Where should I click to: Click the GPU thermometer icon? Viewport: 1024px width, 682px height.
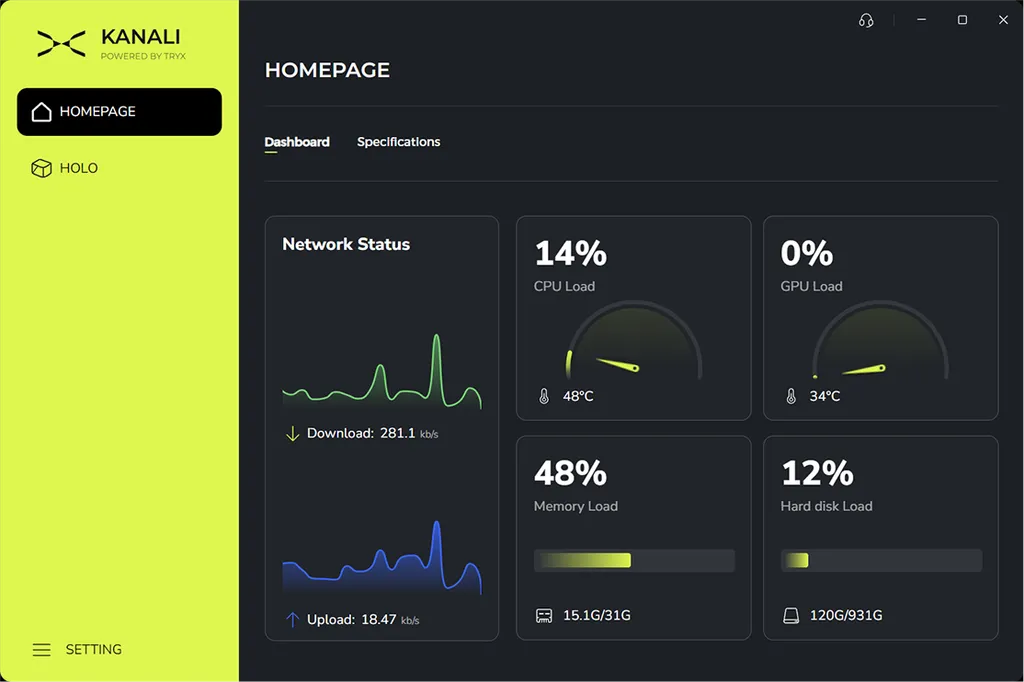click(x=791, y=396)
